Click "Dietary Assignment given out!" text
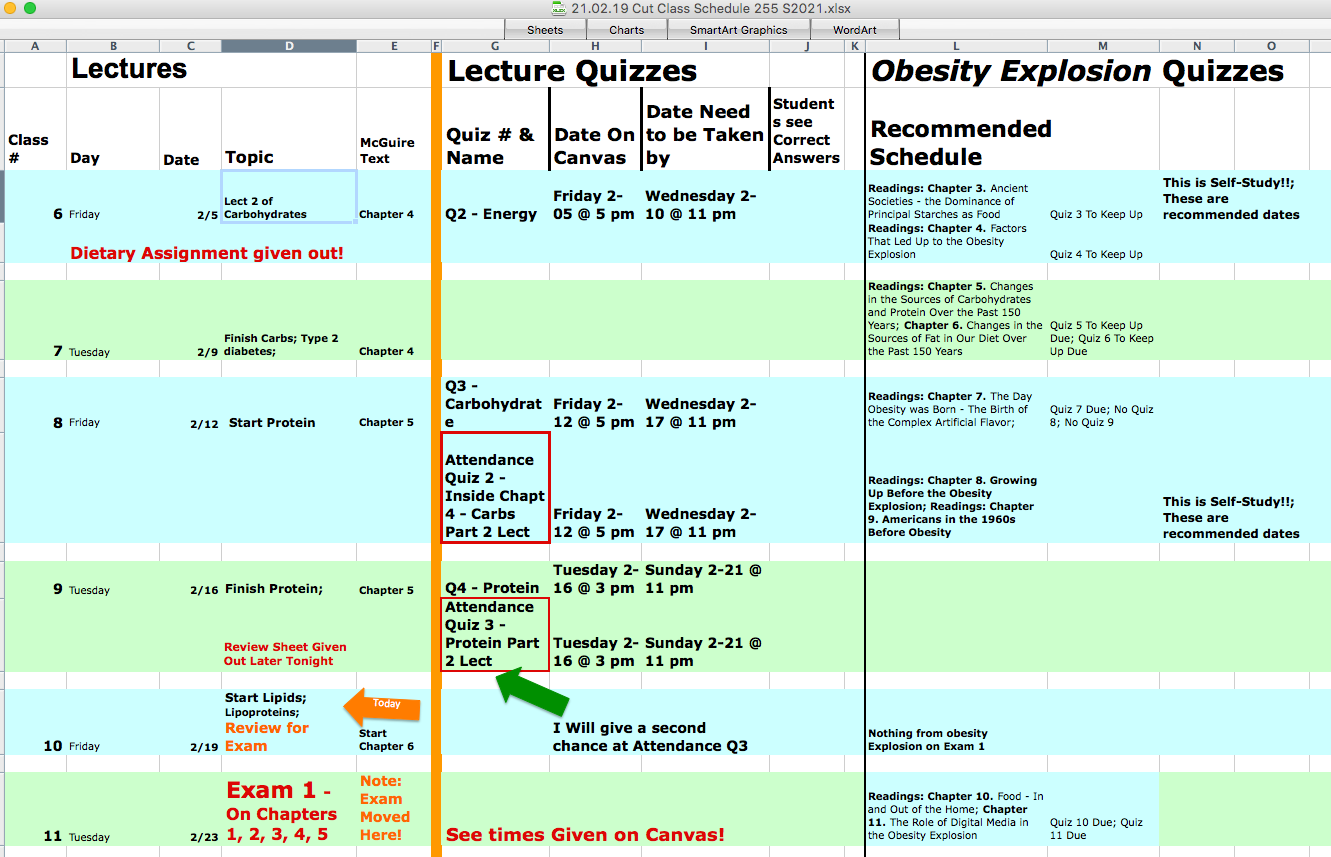Screen dimensions: 1331x857 (x=207, y=254)
